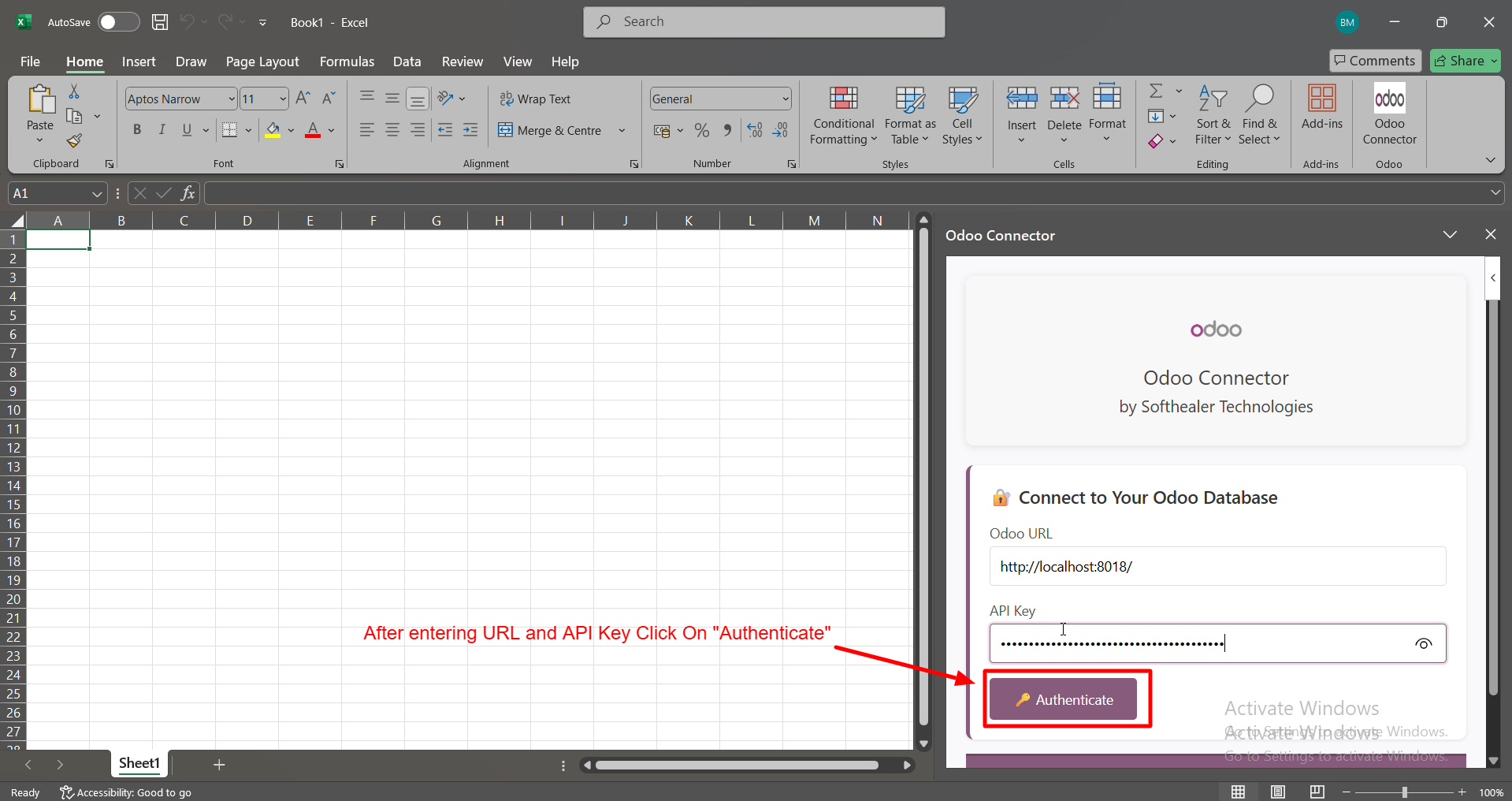Screen dimensions: 1512x801
Task: Click the Format Painter brush icon
Action: point(74,140)
